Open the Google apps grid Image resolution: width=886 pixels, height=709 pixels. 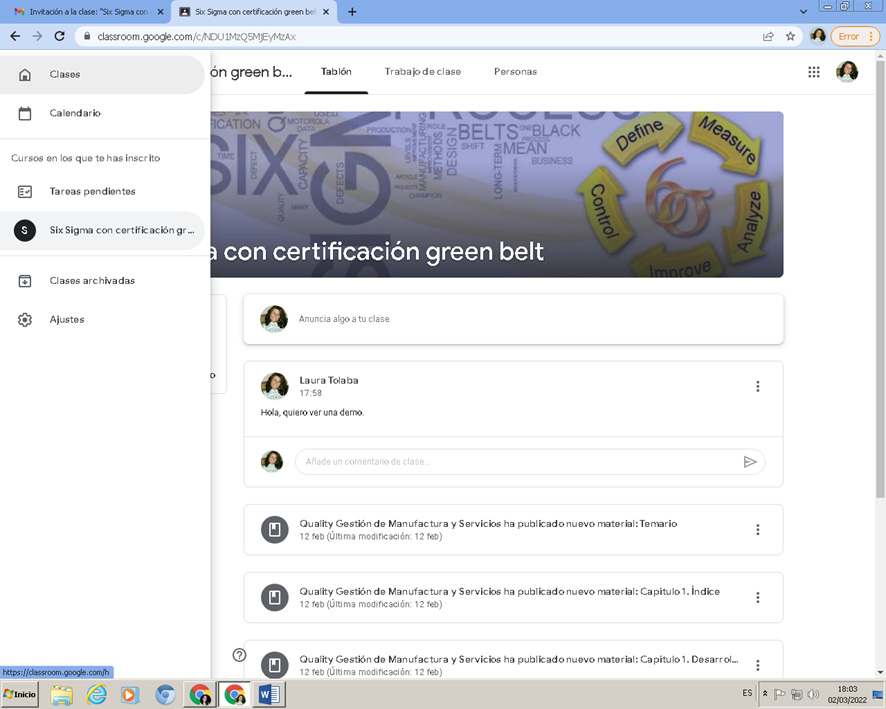pos(814,72)
